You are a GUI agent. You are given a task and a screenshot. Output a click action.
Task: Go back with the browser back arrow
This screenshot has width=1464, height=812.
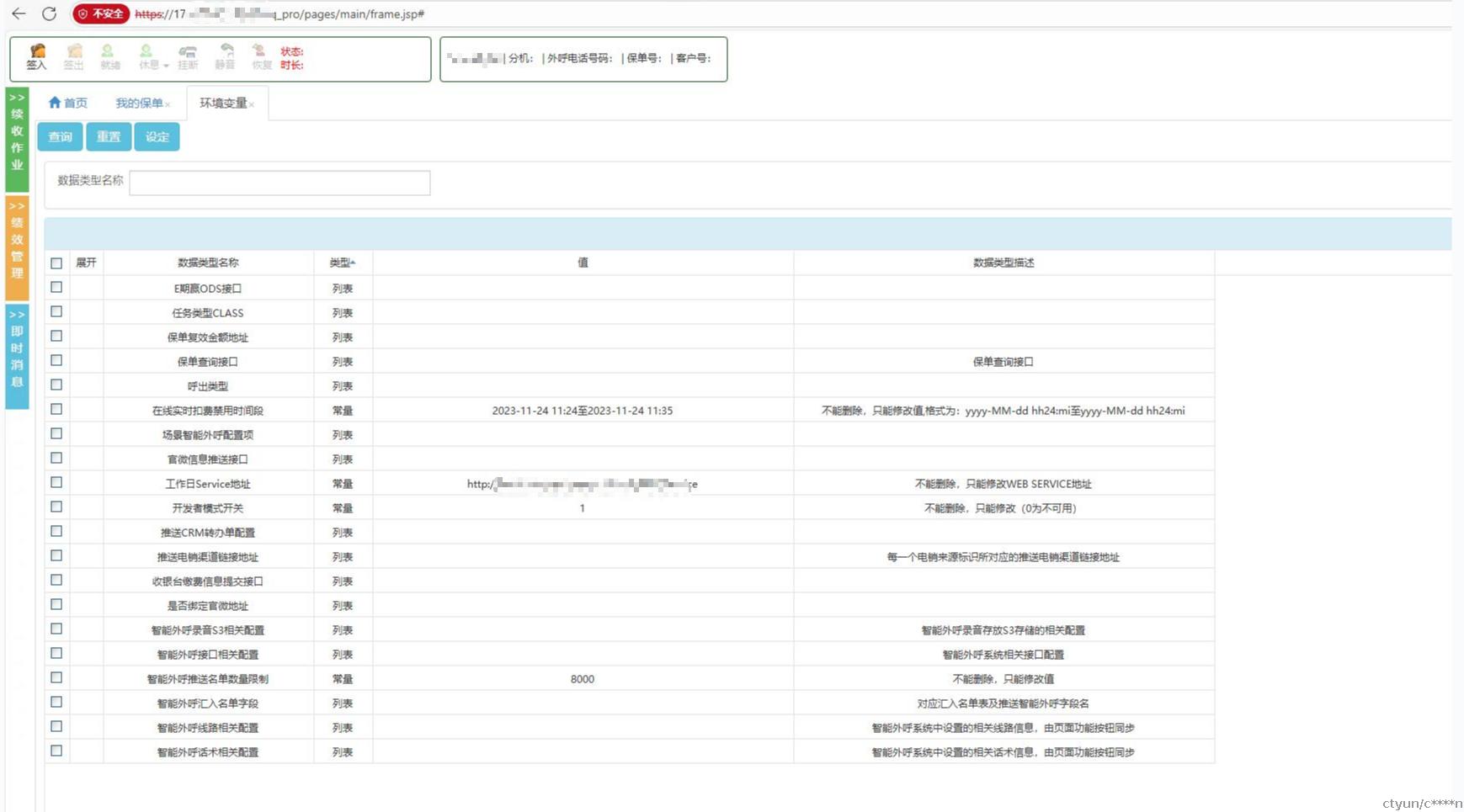coord(19,13)
